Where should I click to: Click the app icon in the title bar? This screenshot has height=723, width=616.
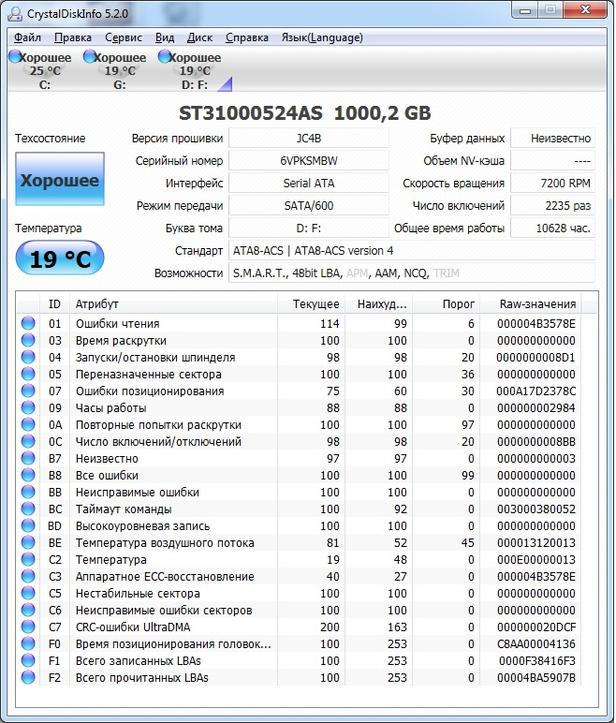(15, 14)
